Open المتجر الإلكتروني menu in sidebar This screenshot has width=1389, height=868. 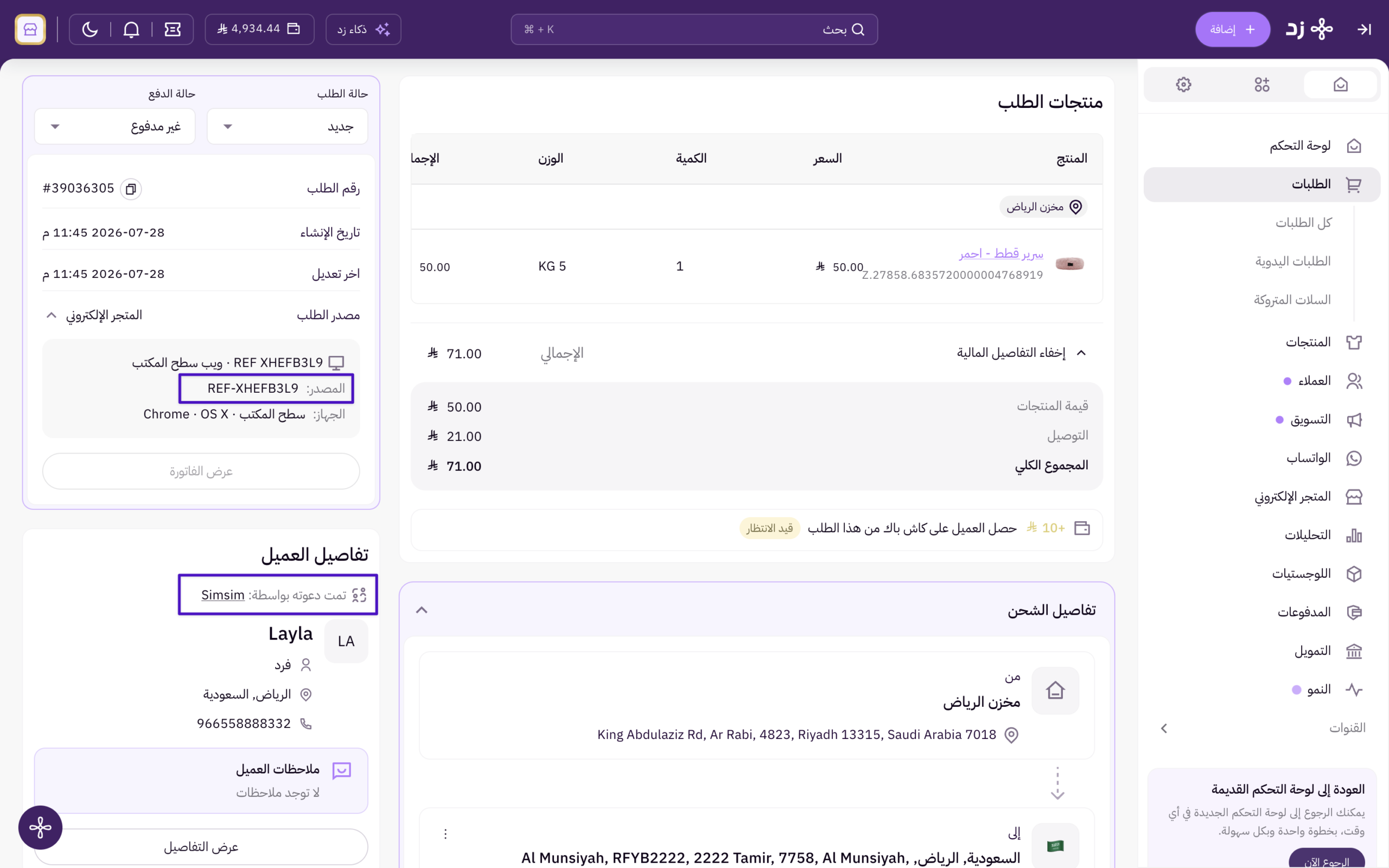1261,496
